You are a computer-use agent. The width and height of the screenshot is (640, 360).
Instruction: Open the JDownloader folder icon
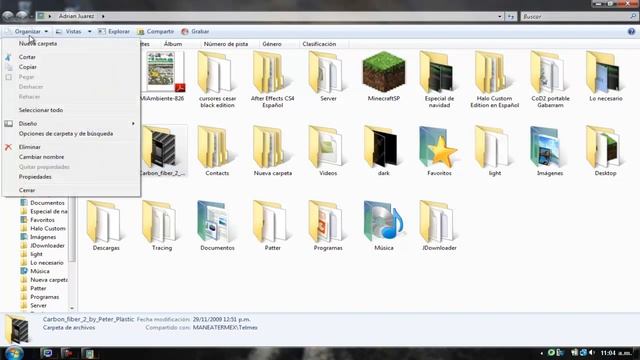[439, 222]
